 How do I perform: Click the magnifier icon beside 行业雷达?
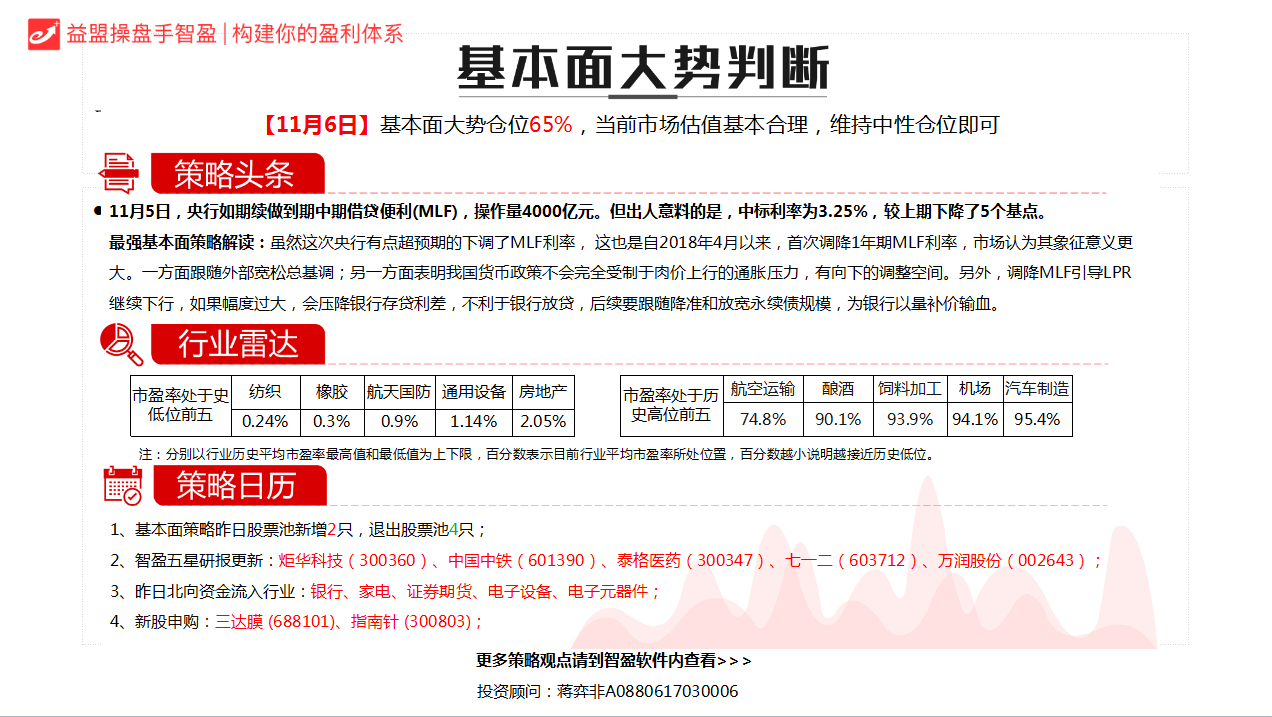click(121, 345)
